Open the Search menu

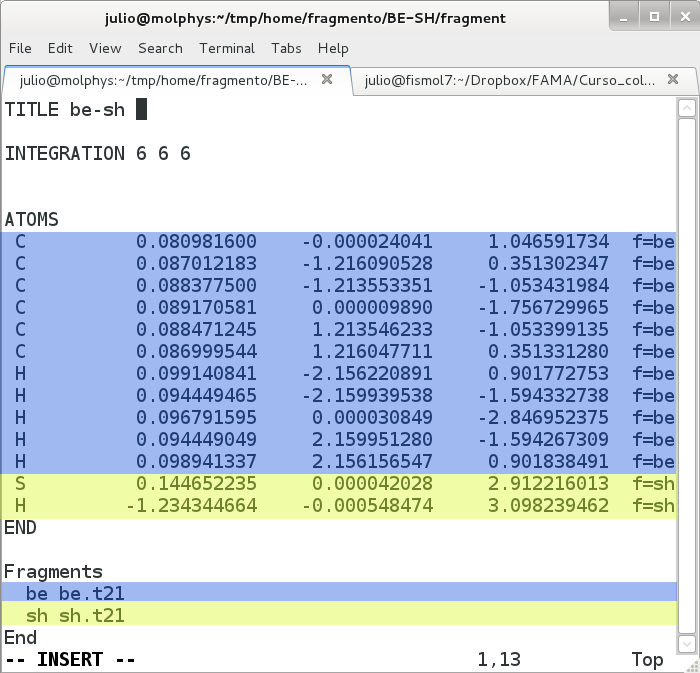click(160, 48)
